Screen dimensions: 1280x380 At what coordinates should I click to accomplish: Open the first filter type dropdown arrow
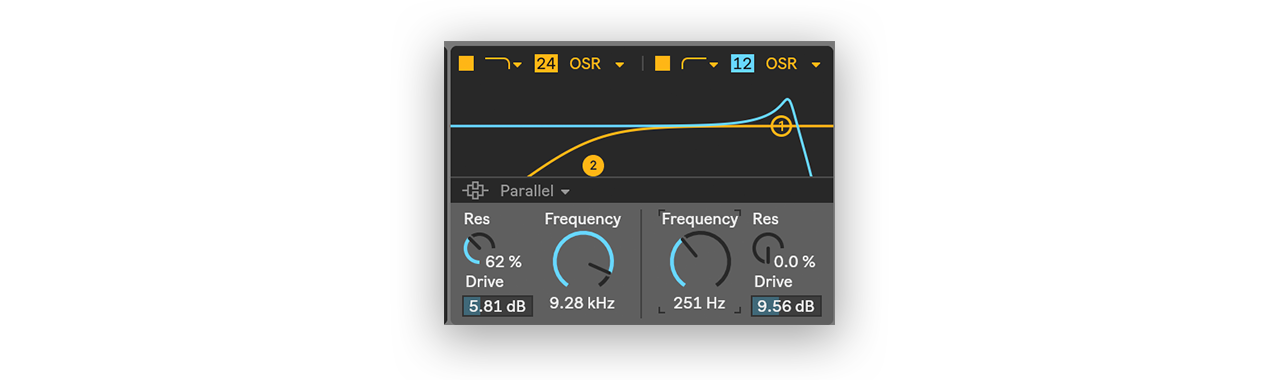click(518, 65)
